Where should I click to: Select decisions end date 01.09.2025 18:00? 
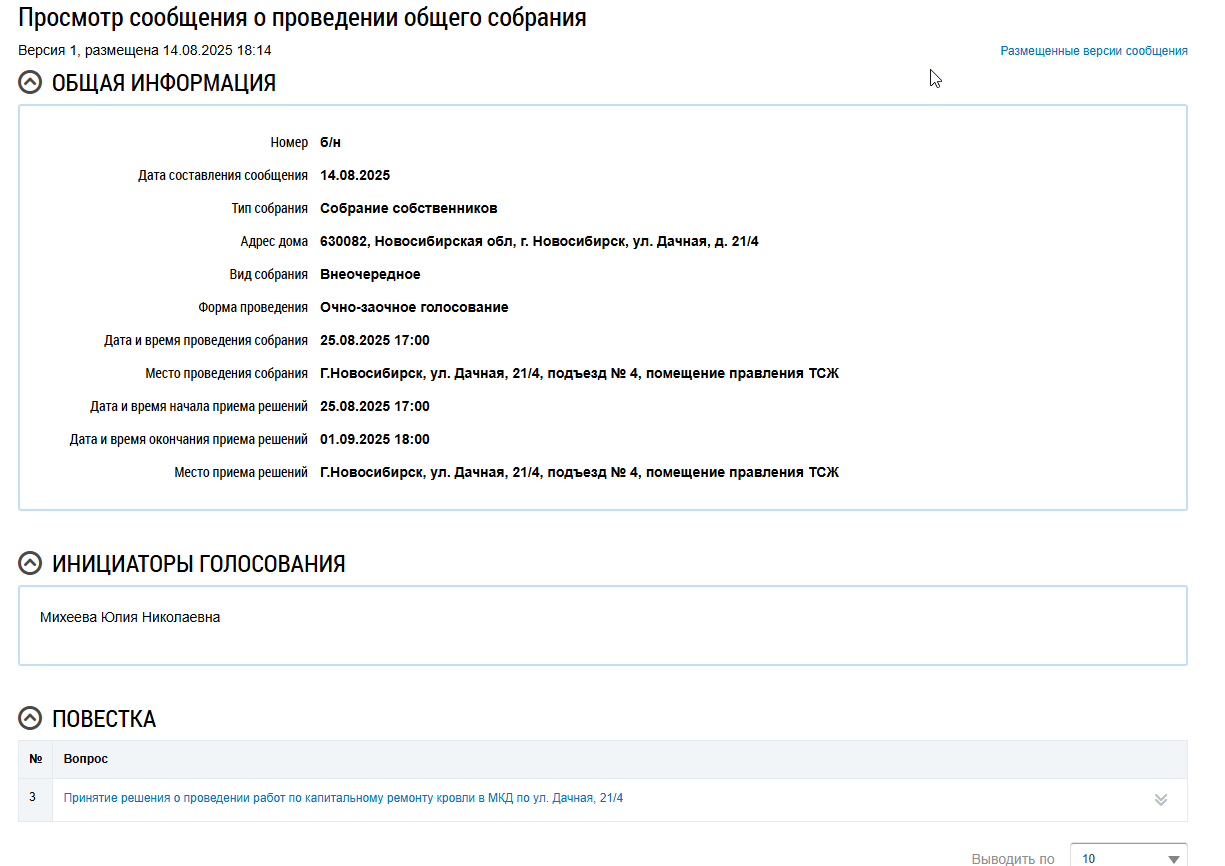[x=375, y=440]
